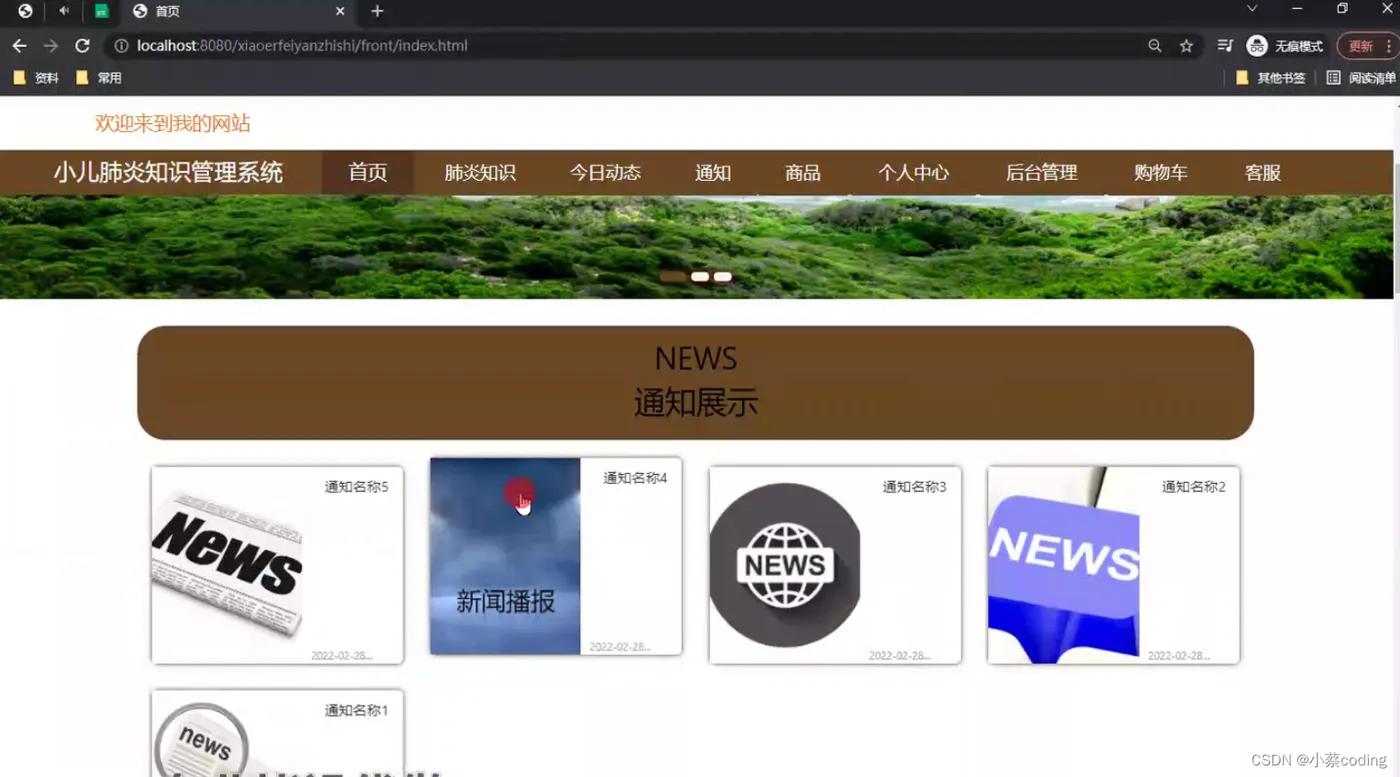Reload the current page

coord(83,46)
